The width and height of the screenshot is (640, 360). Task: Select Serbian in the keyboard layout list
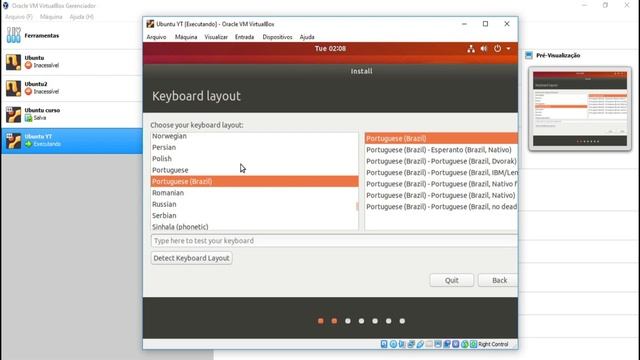pos(255,216)
